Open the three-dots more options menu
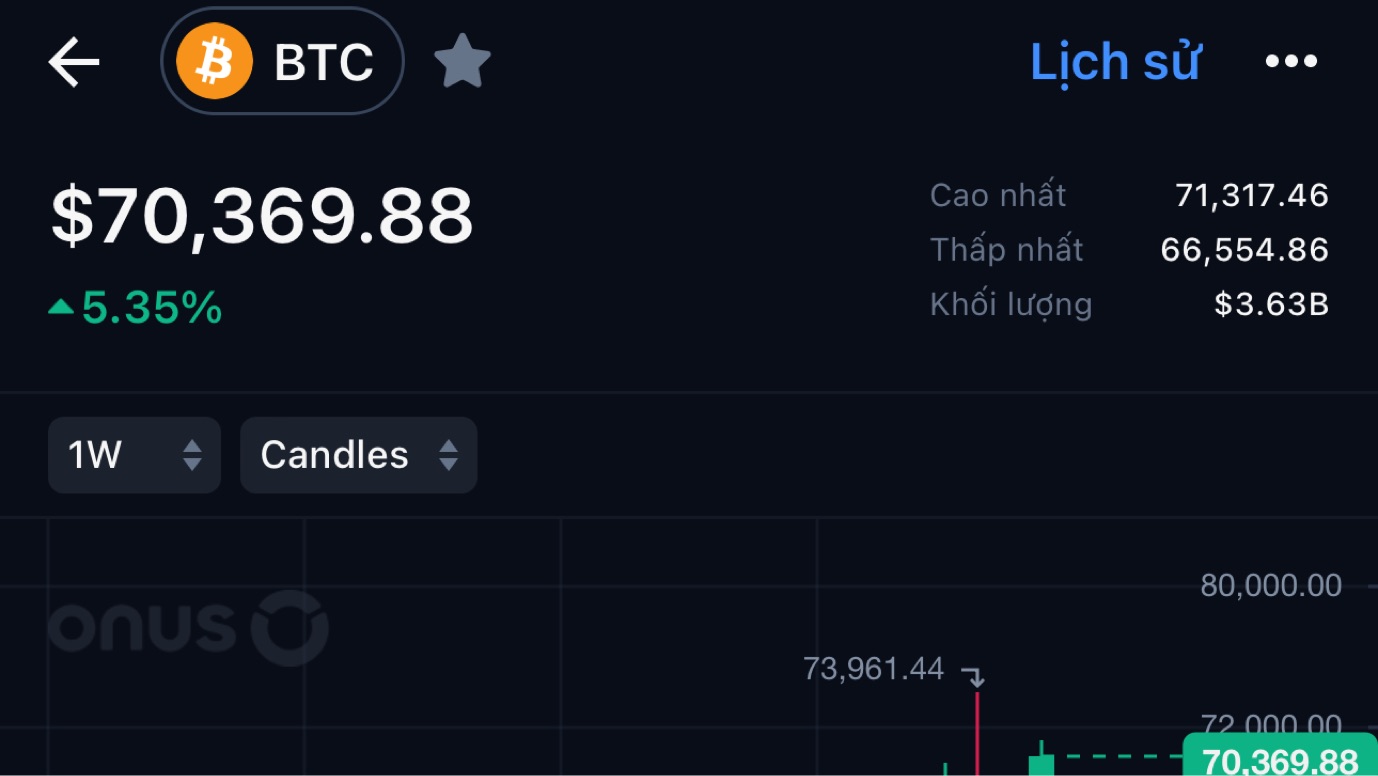1378x776 pixels. pyautogui.click(x=1291, y=62)
